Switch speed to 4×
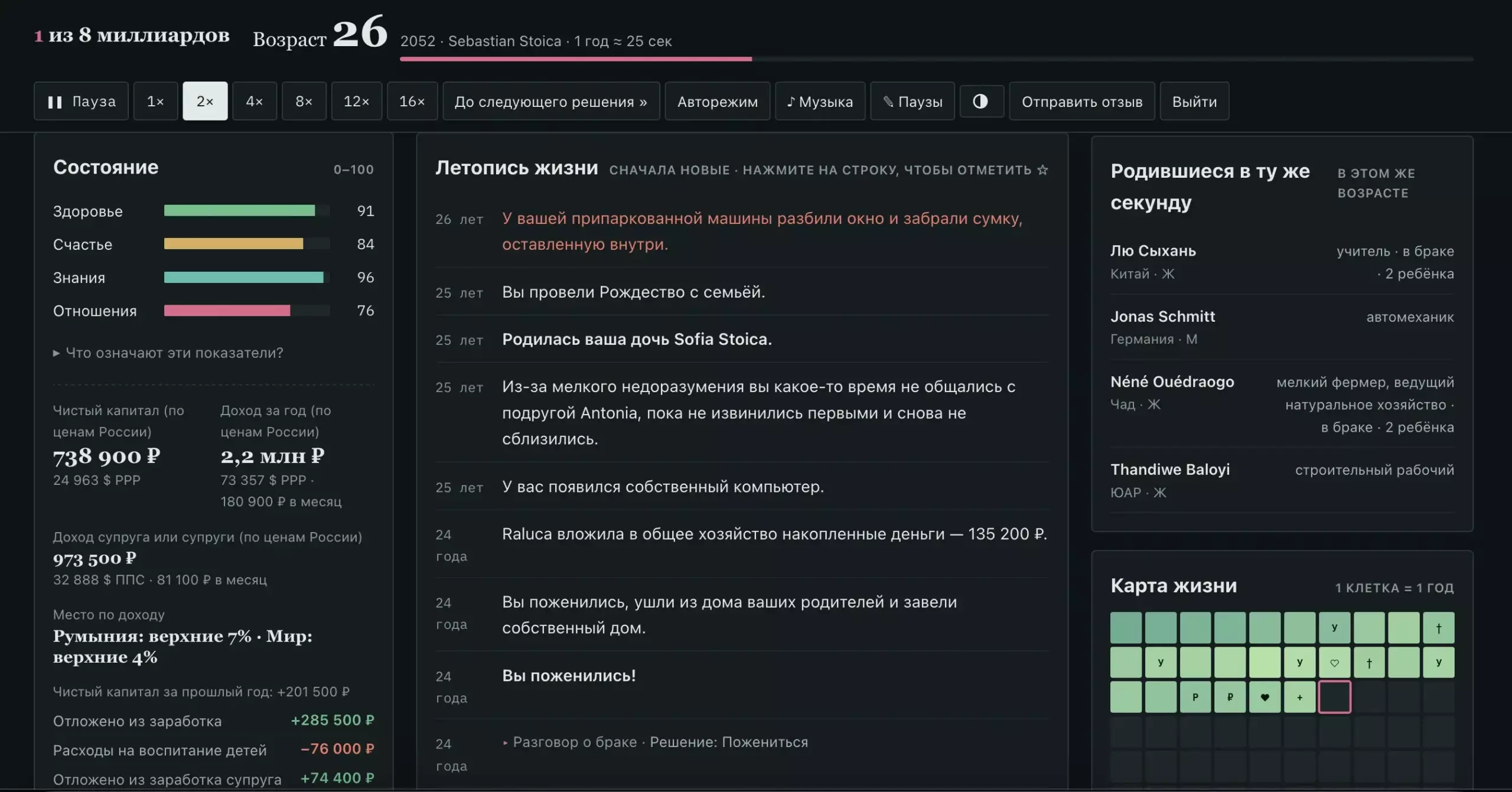The image size is (1512, 792). point(255,102)
